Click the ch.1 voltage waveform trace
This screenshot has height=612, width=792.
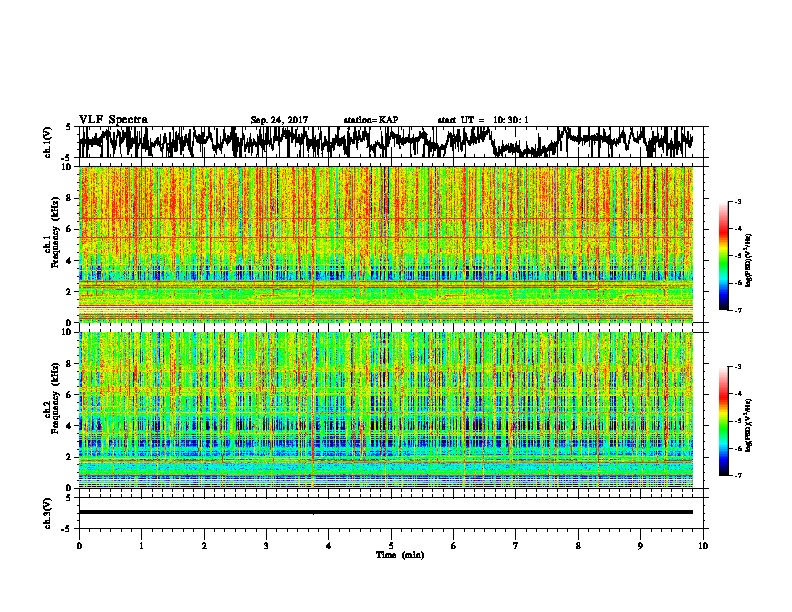[x=385, y=142]
